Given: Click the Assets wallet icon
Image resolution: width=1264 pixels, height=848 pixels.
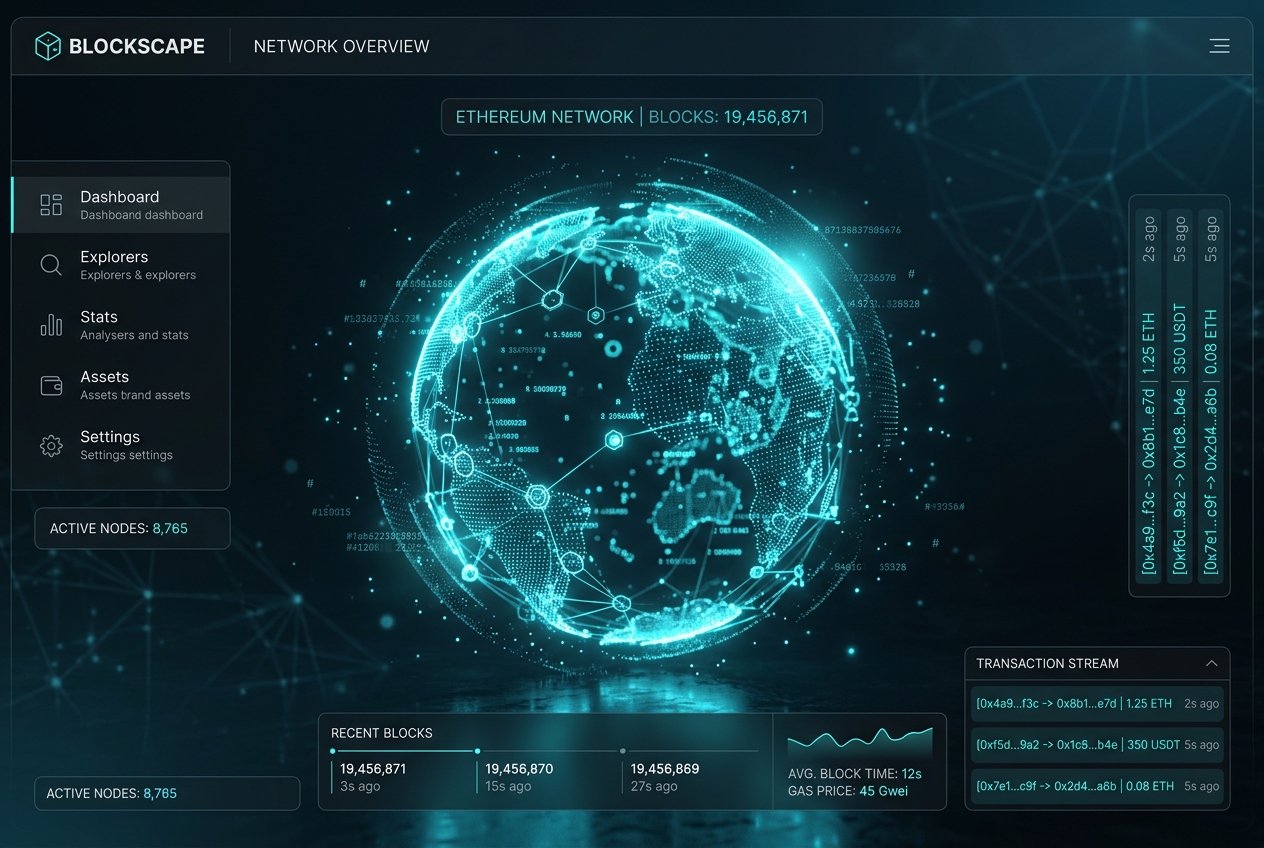Looking at the screenshot, I should (51, 385).
